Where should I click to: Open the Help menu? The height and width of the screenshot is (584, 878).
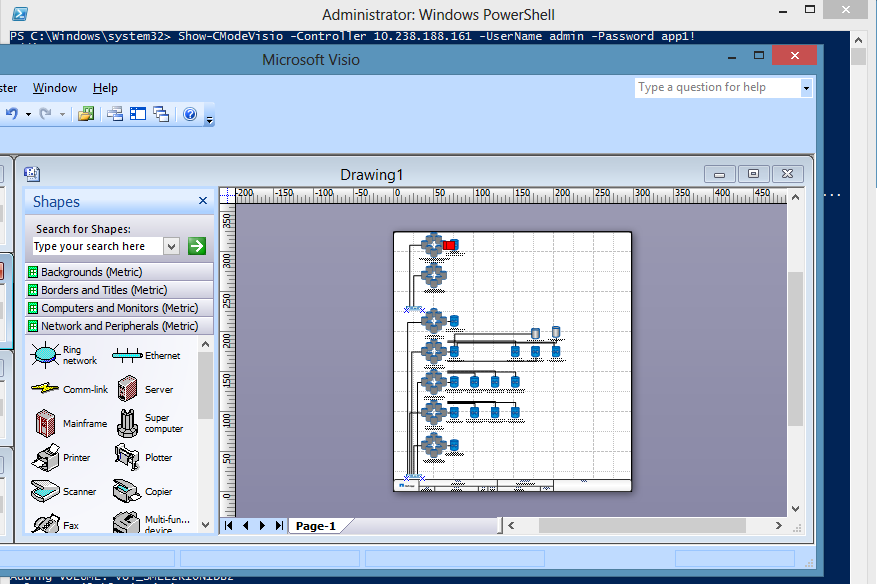pos(105,88)
